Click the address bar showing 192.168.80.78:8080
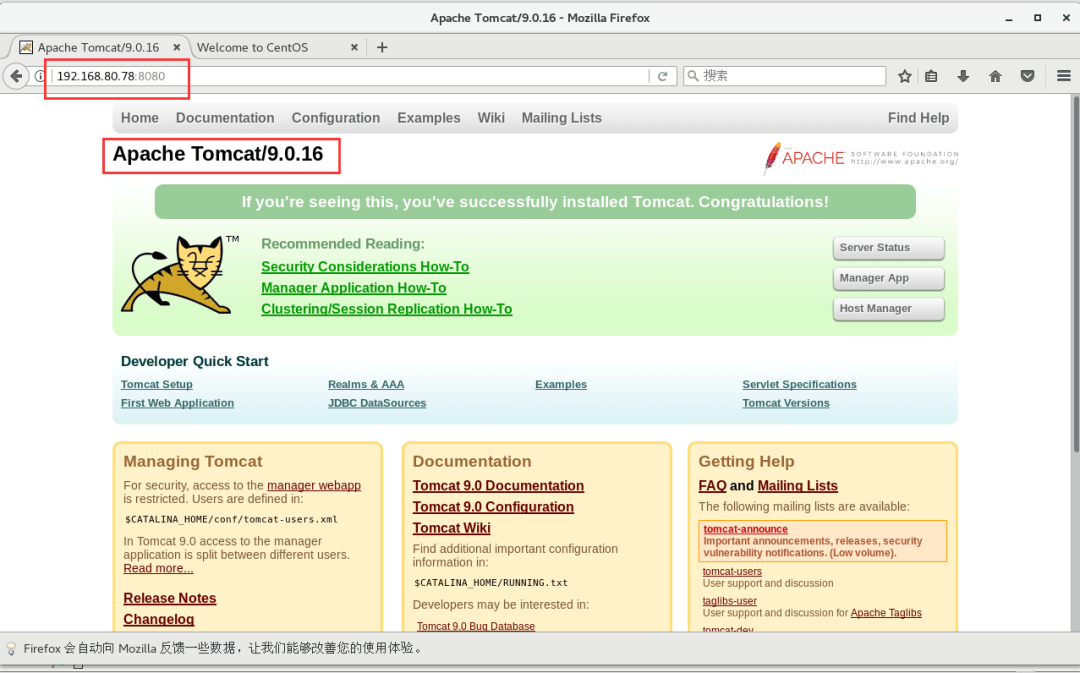Screen dimensions: 1080x673 point(349,76)
